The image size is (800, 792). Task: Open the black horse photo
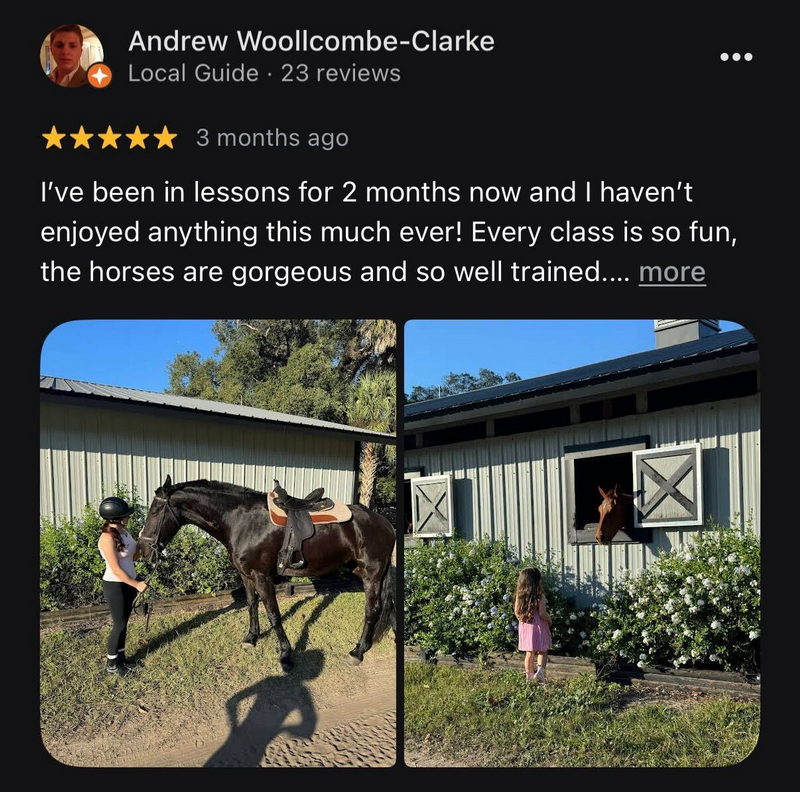click(218, 543)
